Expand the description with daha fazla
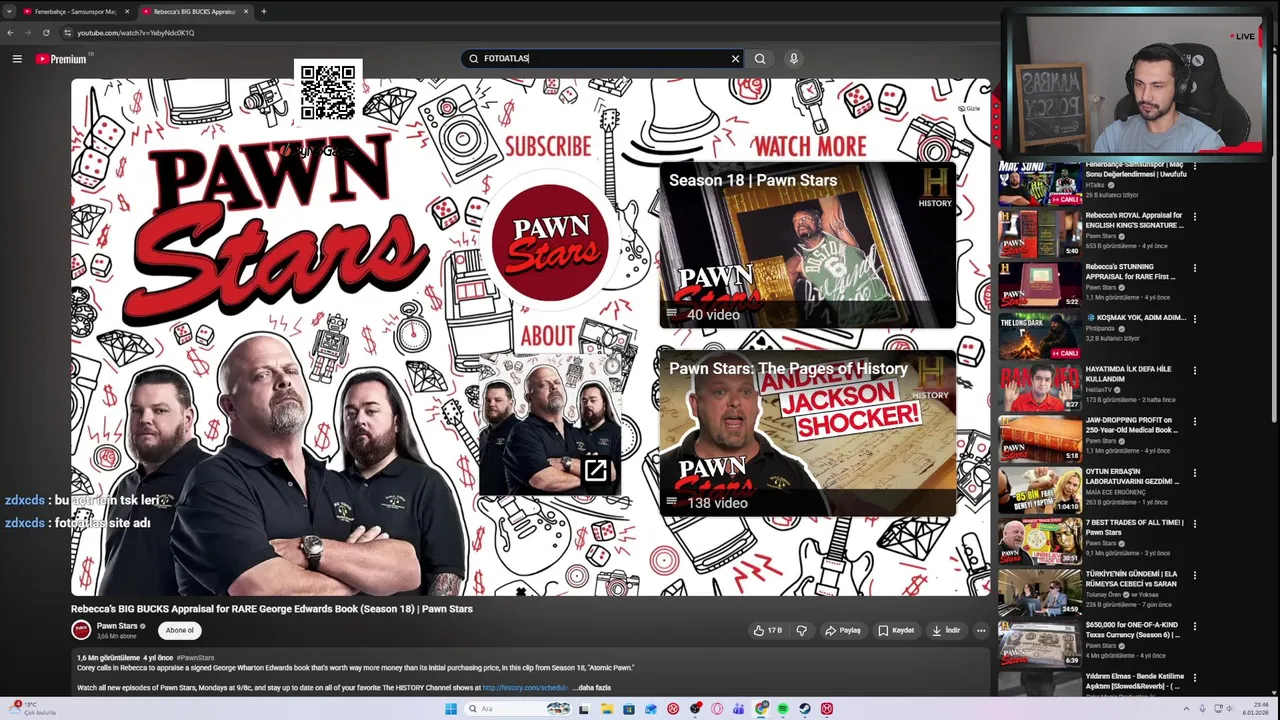Screen dimensions: 1280x720 [x=591, y=688]
